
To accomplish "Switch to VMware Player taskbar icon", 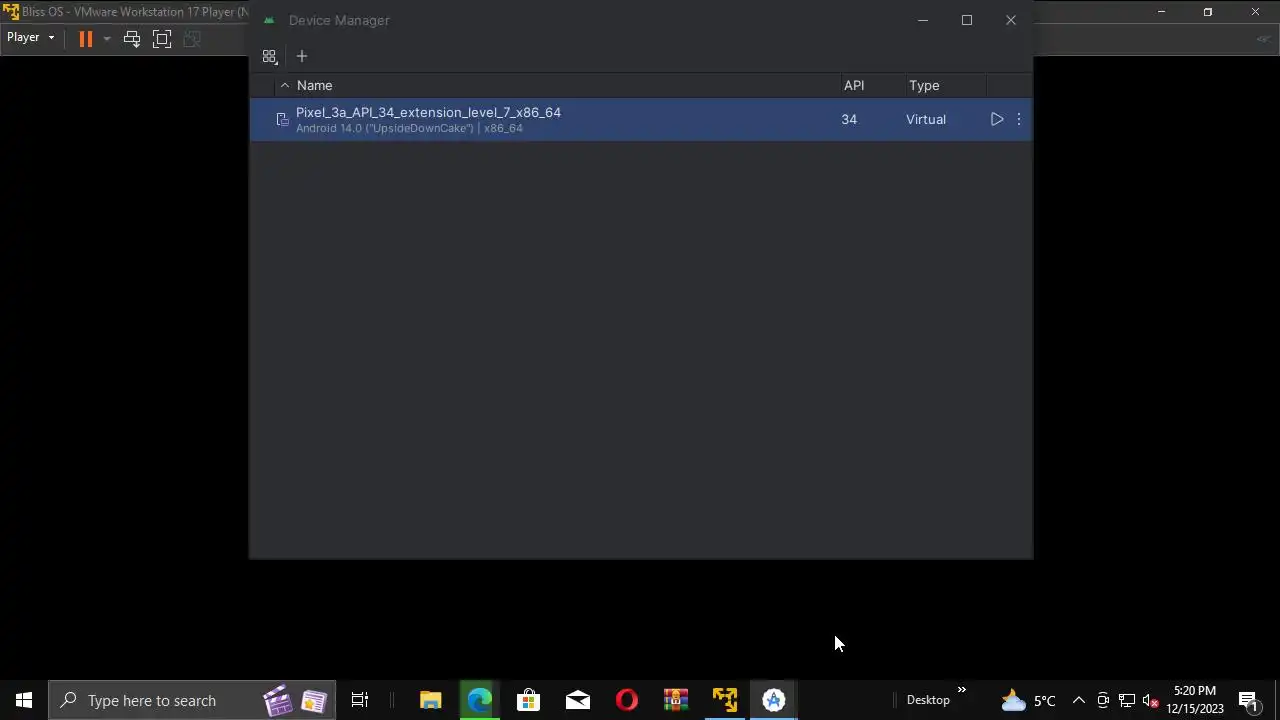I will [725, 700].
